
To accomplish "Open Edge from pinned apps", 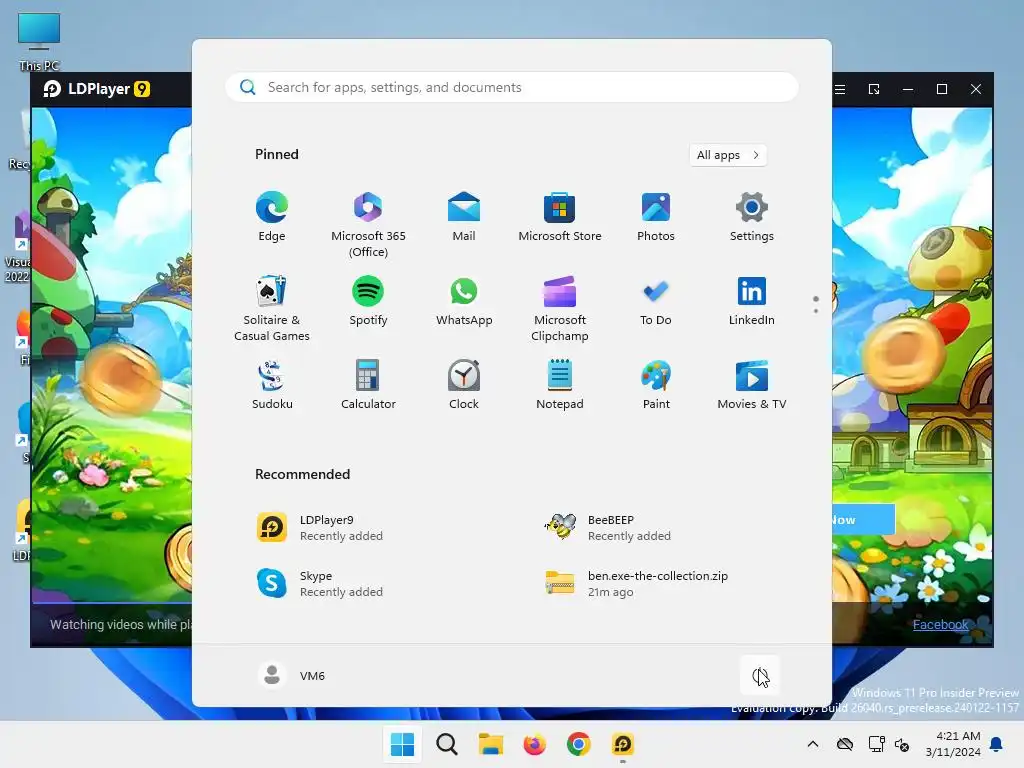I will coord(272,217).
